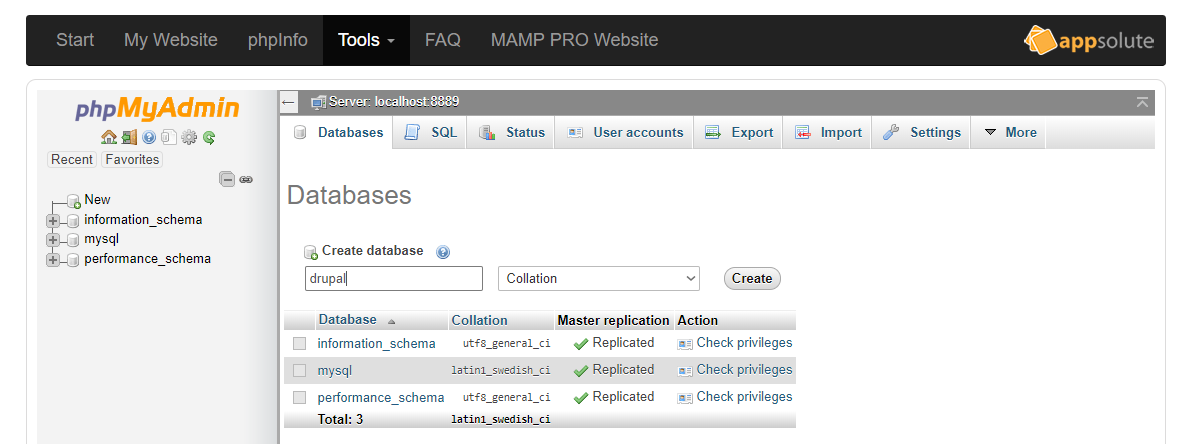Open the Settings tab

[x=921, y=132]
